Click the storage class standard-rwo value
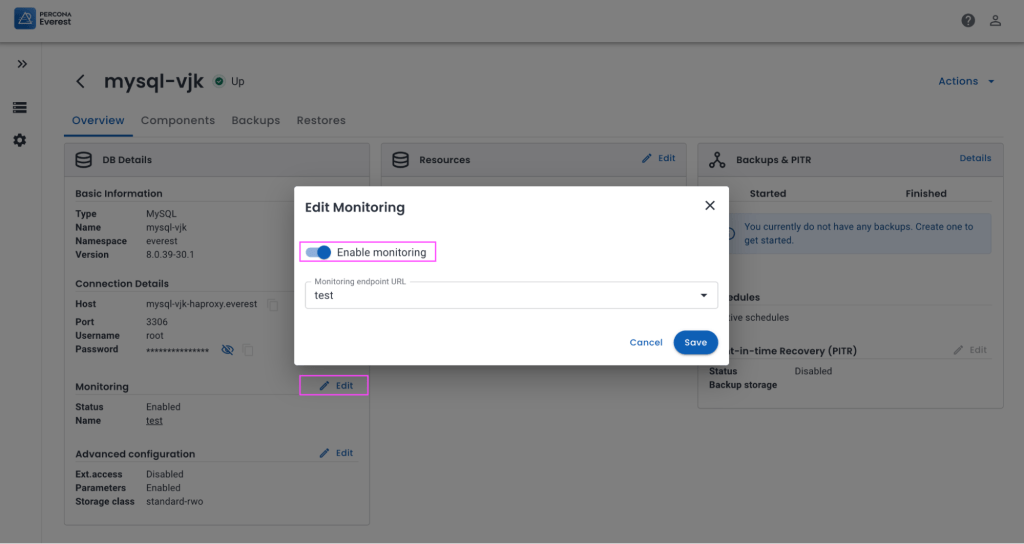The height and width of the screenshot is (544, 1024). tap(174, 502)
